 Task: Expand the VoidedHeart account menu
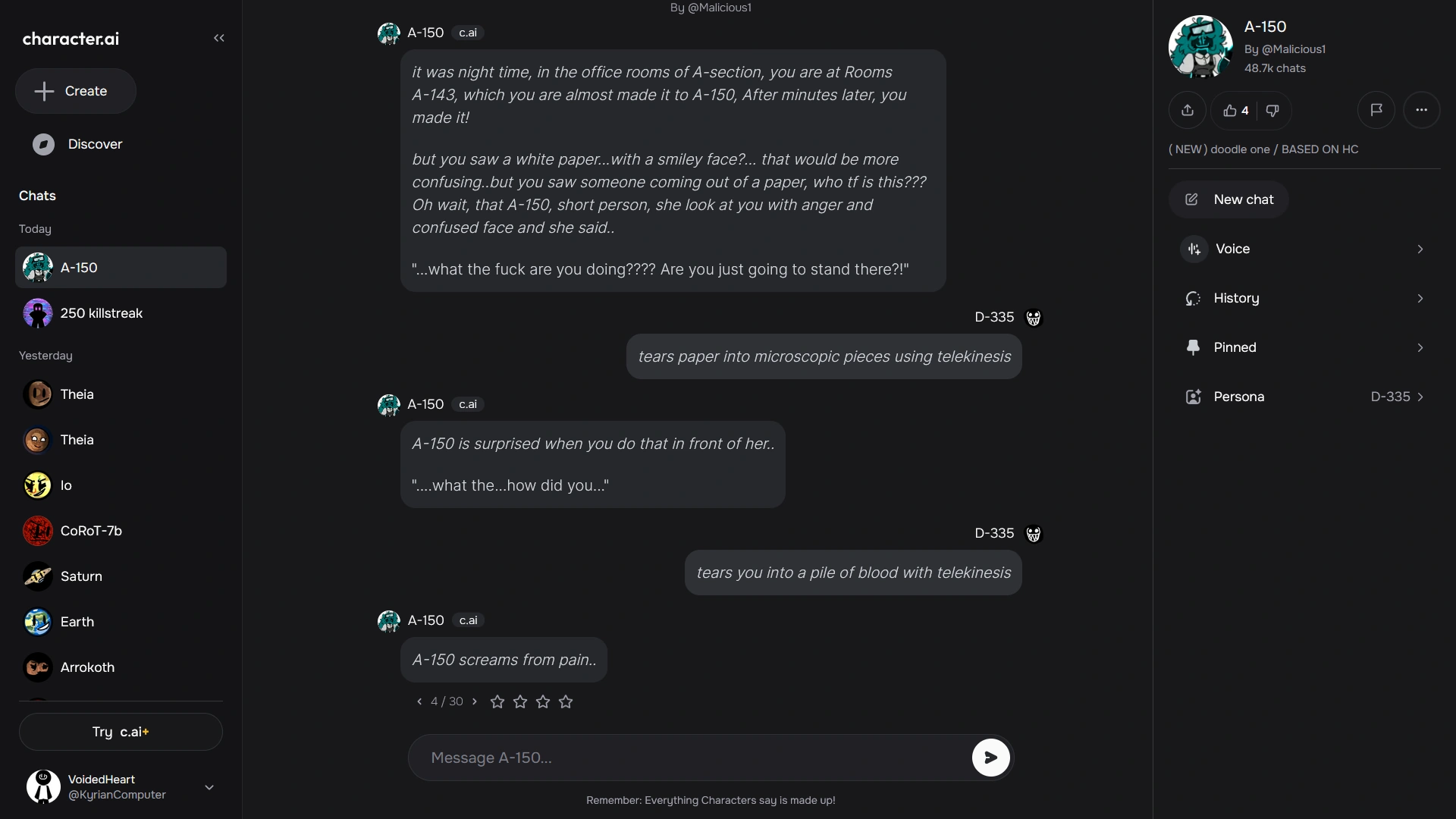pos(209,788)
